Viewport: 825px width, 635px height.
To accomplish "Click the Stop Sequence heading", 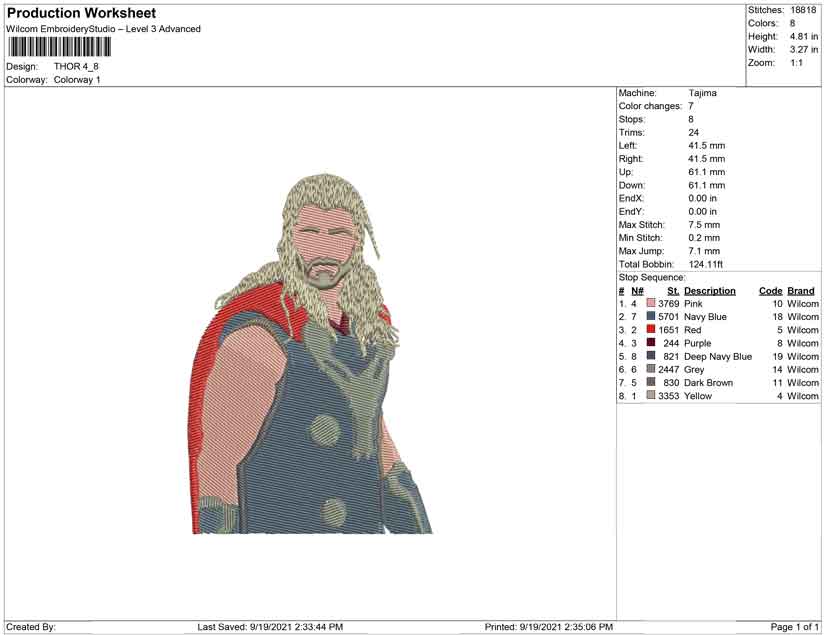I will [x=652, y=277].
